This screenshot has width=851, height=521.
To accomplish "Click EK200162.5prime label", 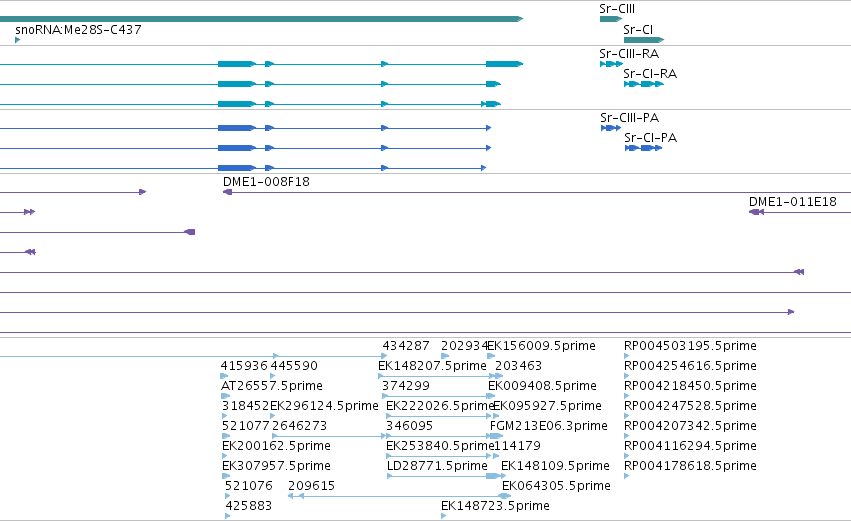I will [276, 446].
